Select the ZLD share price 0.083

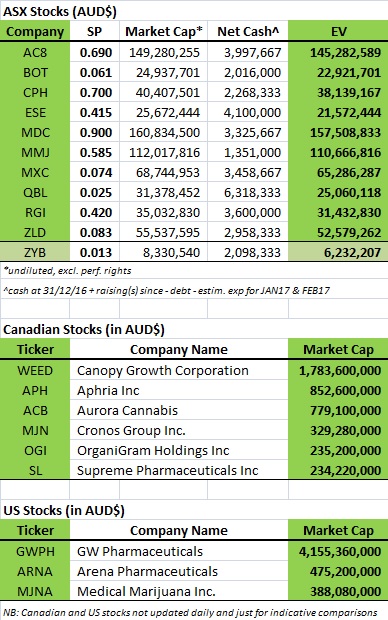pos(95,232)
